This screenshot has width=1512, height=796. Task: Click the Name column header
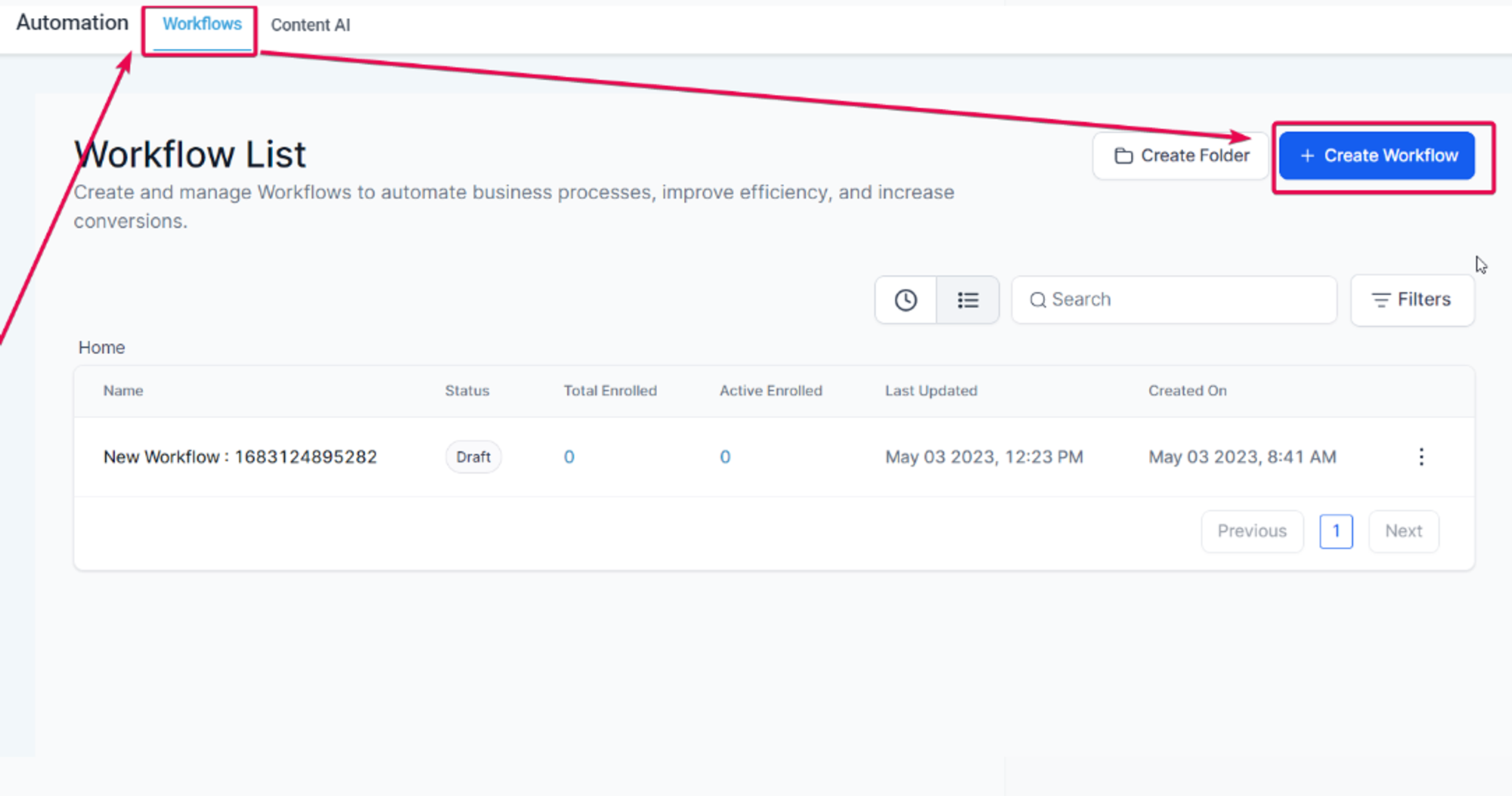click(x=123, y=391)
